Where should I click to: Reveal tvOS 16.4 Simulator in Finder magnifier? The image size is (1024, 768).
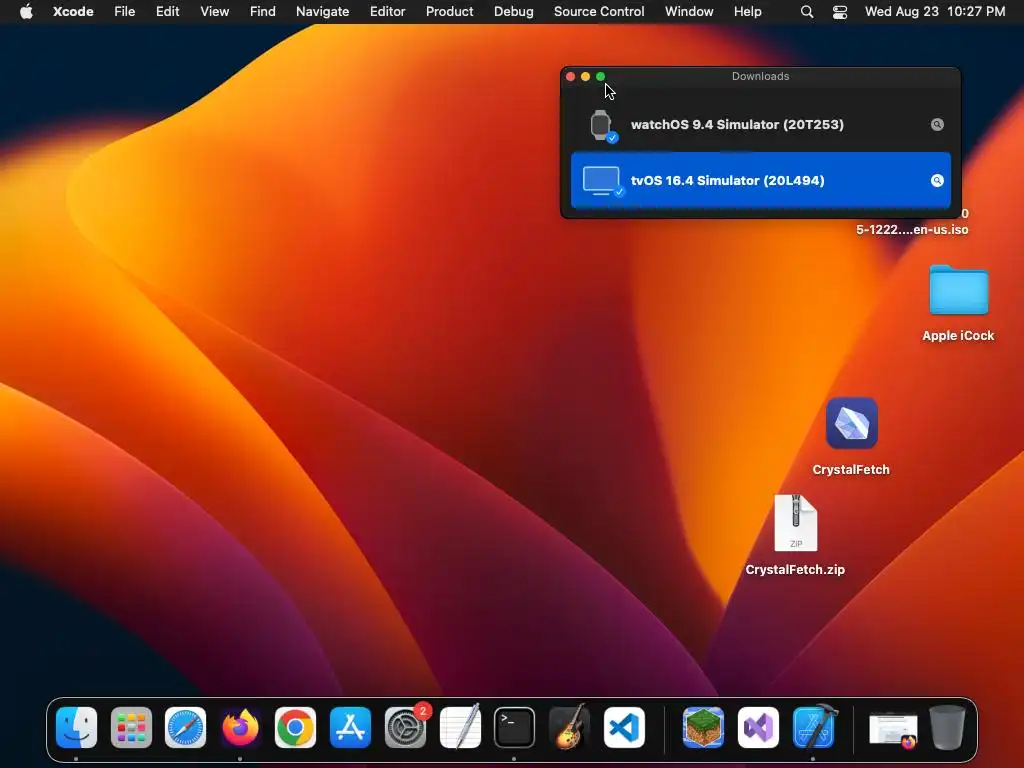coord(937,181)
